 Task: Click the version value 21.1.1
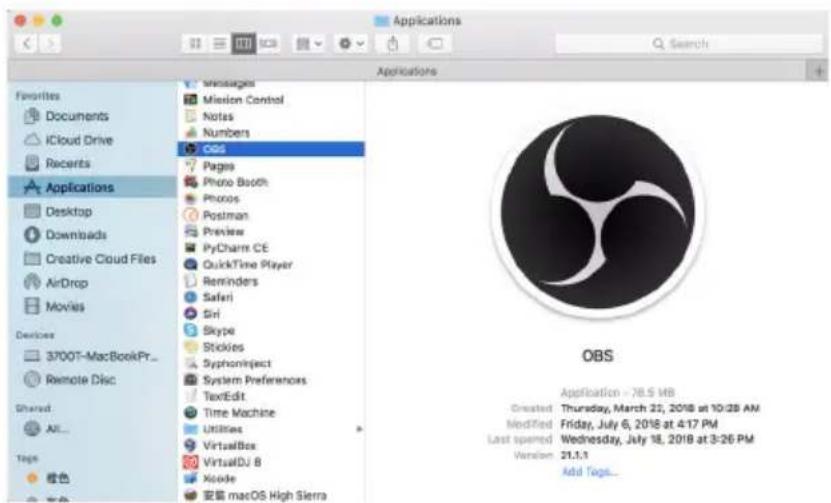(x=574, y=455)
